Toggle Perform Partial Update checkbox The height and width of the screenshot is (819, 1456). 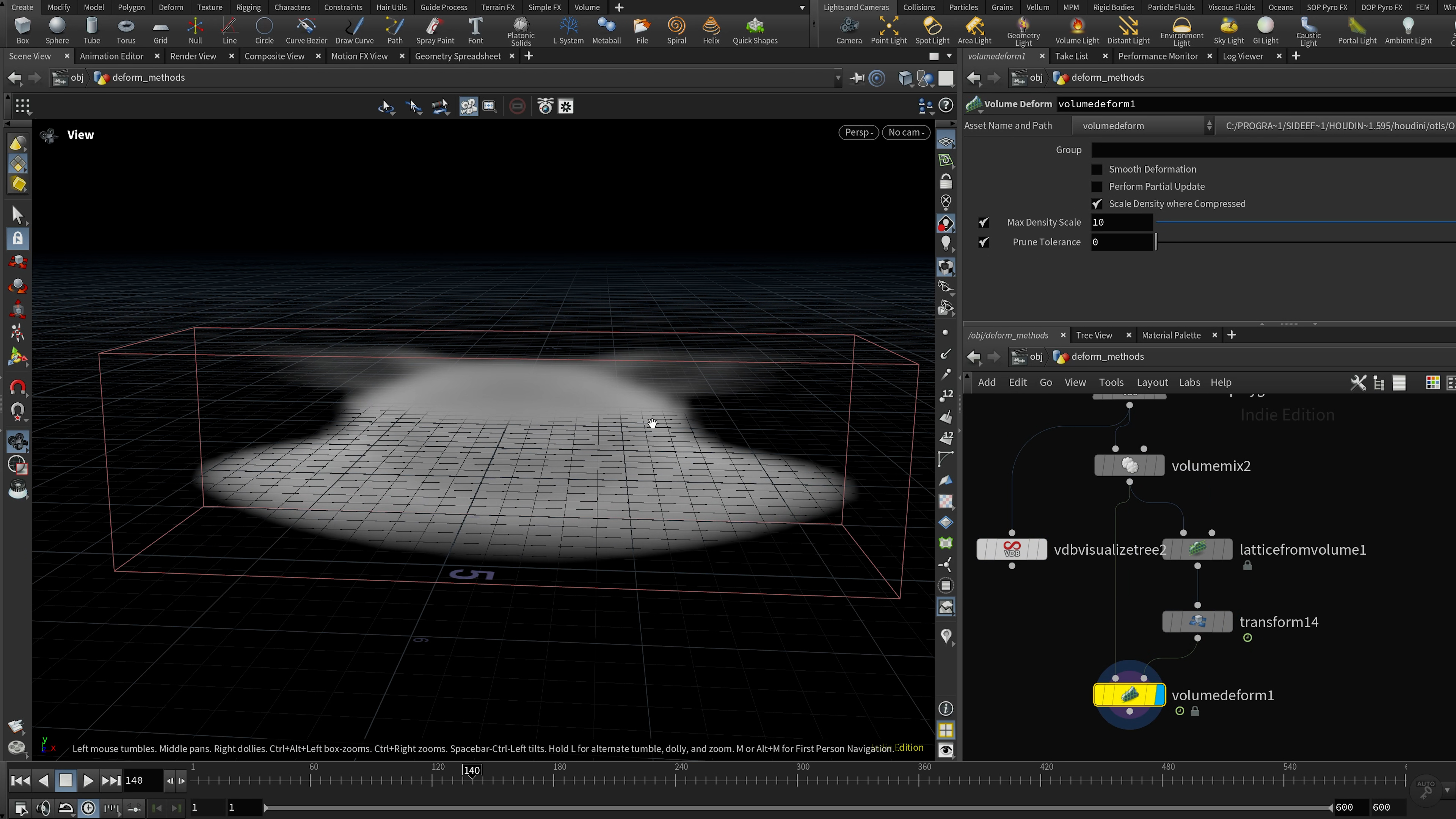[1097, 187]
